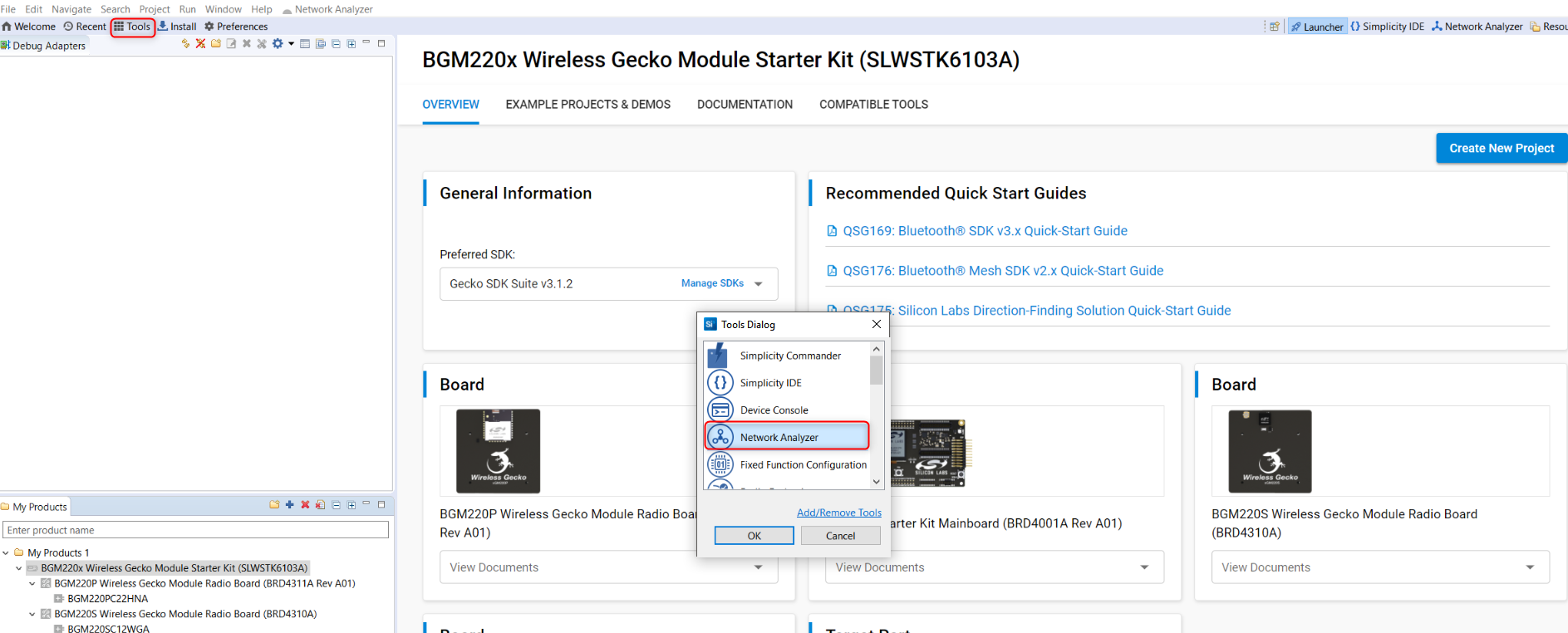Click the Tools Dialog list scrollbar down arrow

[876, 482]
